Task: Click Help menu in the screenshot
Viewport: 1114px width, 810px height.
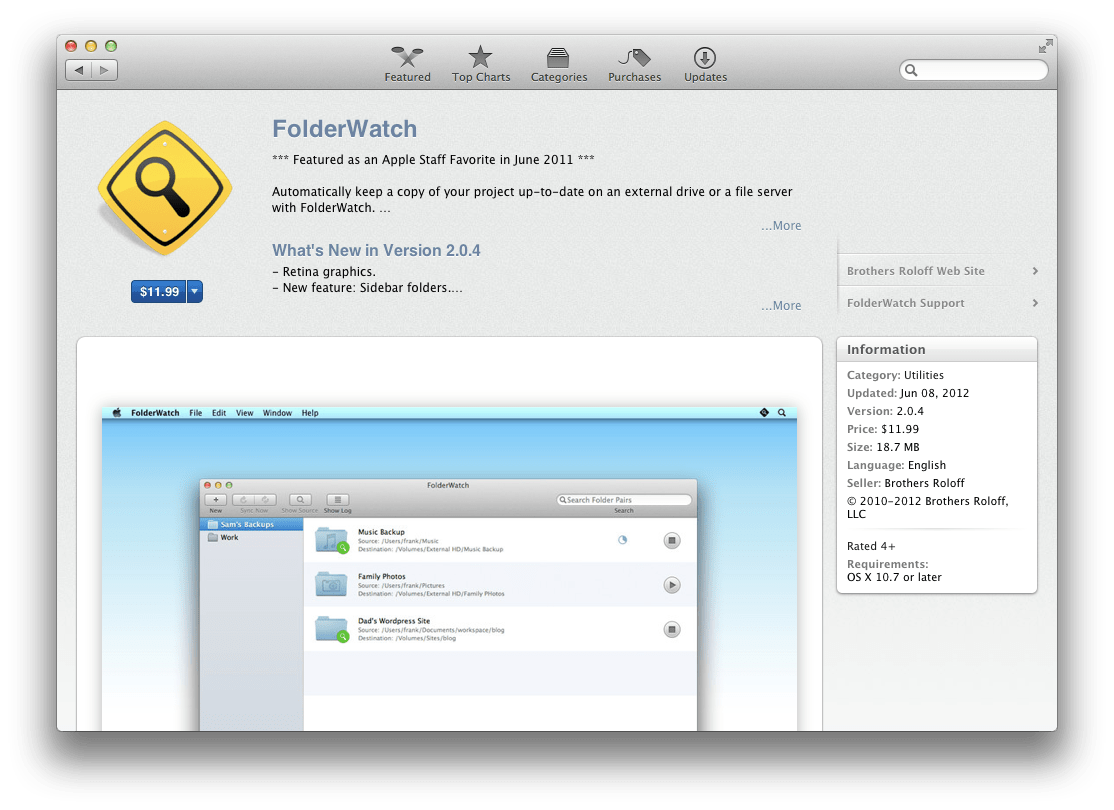Action: [310, 413]
